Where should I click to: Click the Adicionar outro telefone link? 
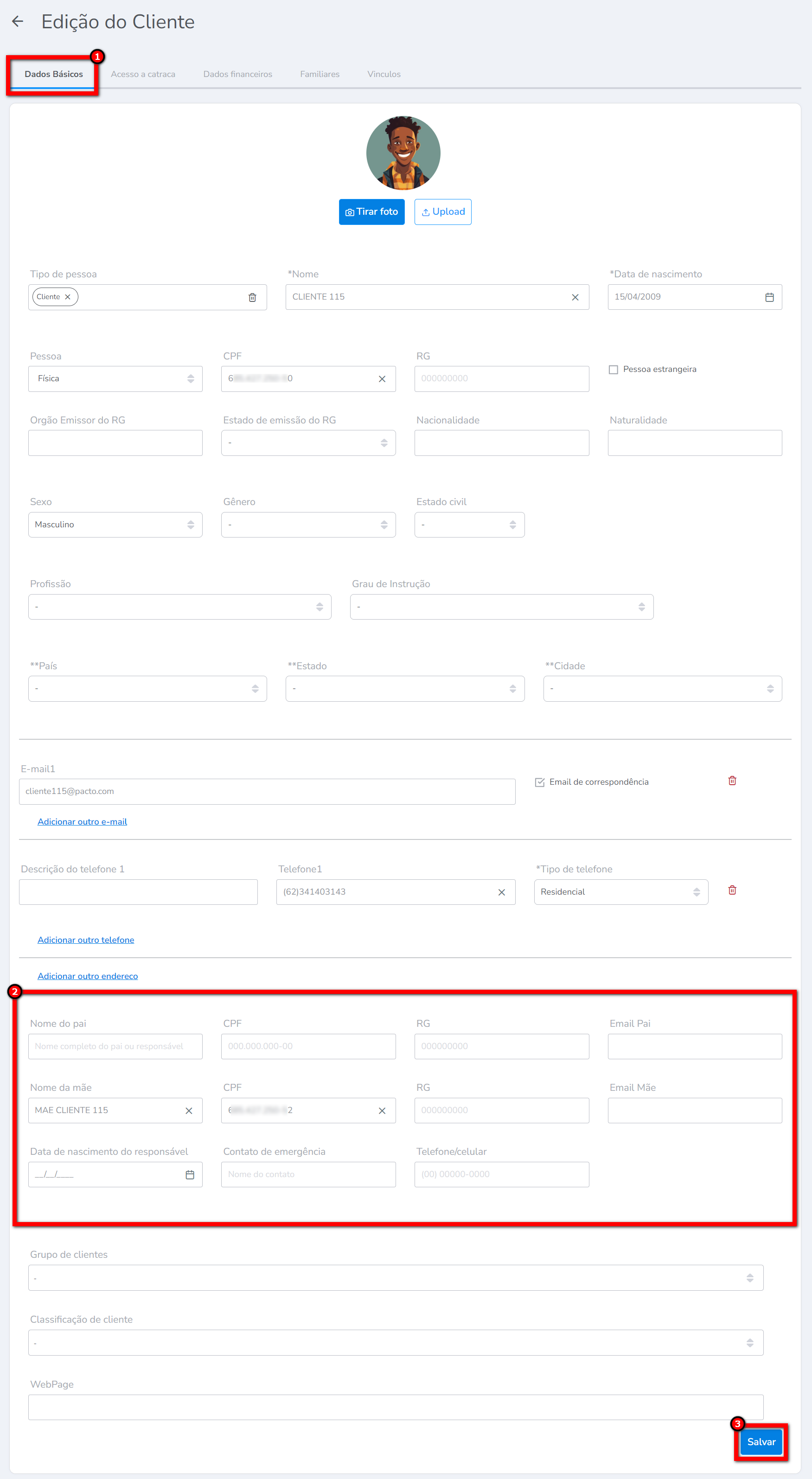point(86,940)
